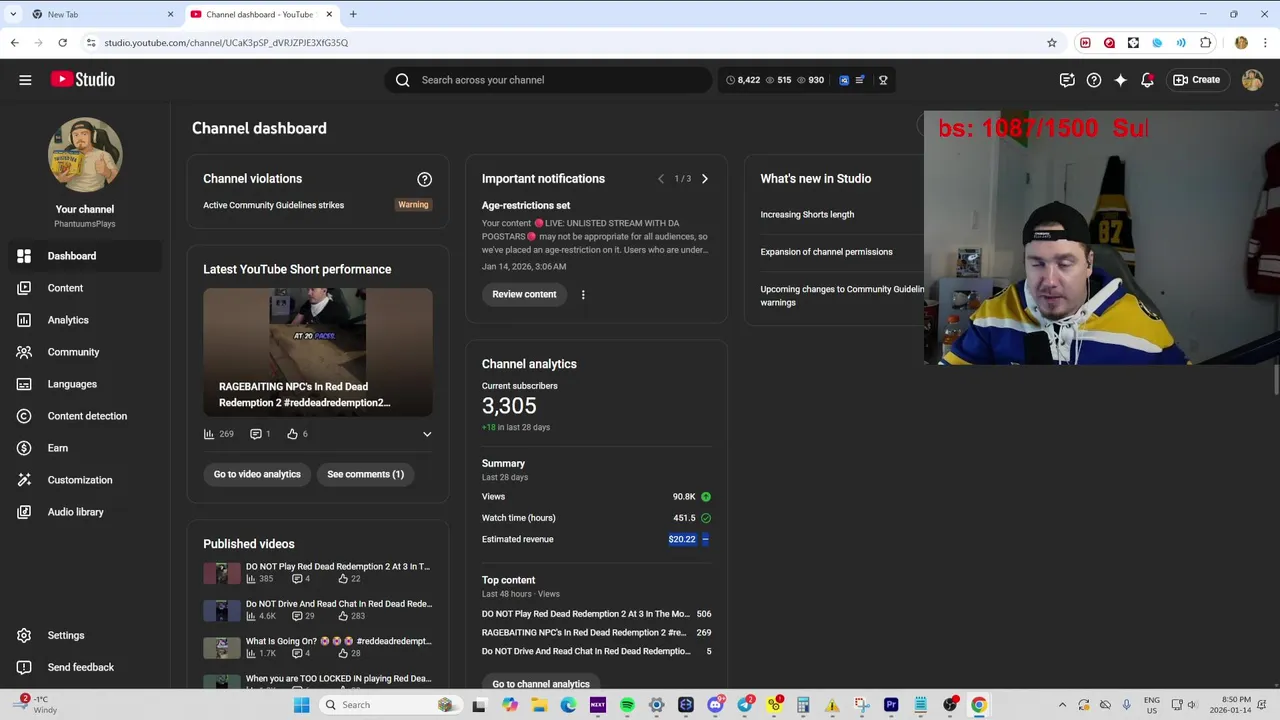Open the account avatar menu
This screenshot has height=720, width=1280.
pyautogui.click(x=1252, y=80)
